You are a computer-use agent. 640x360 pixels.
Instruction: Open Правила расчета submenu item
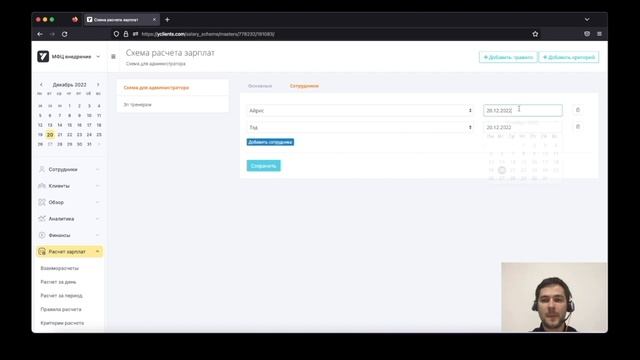point(61,309)
